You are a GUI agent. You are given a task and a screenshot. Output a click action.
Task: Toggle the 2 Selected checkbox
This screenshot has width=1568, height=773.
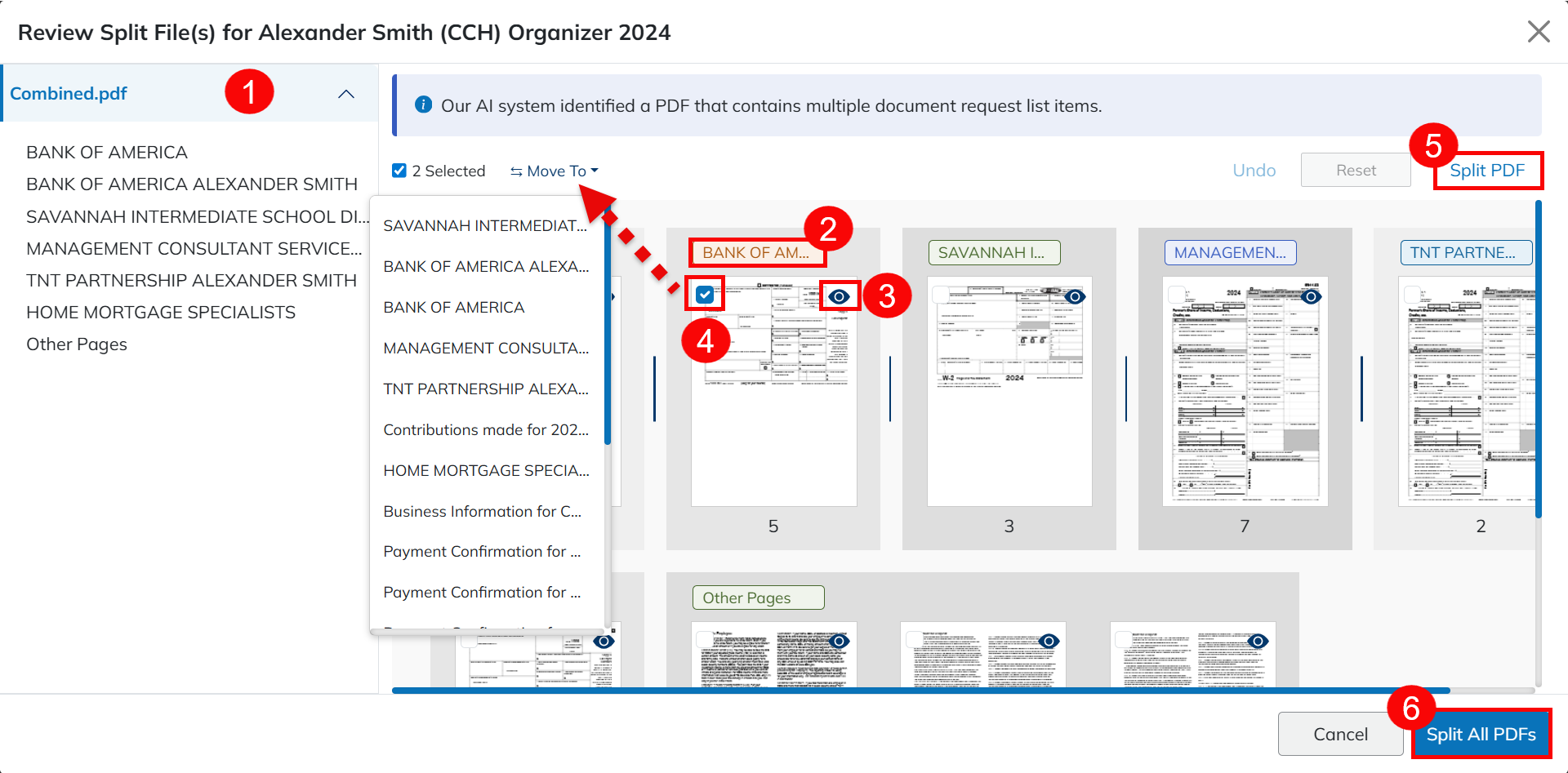coord(399,171)
